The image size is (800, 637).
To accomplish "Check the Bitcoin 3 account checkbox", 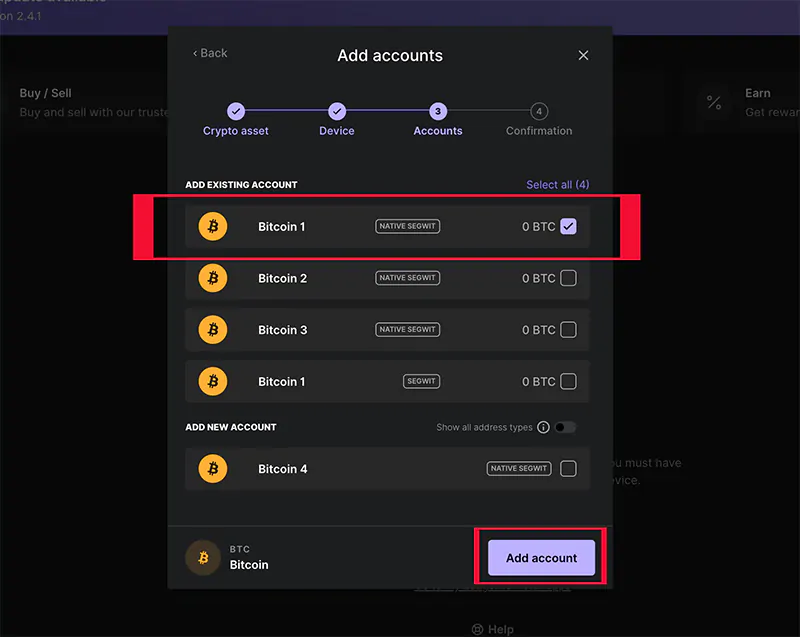I will tap(568, 330).
